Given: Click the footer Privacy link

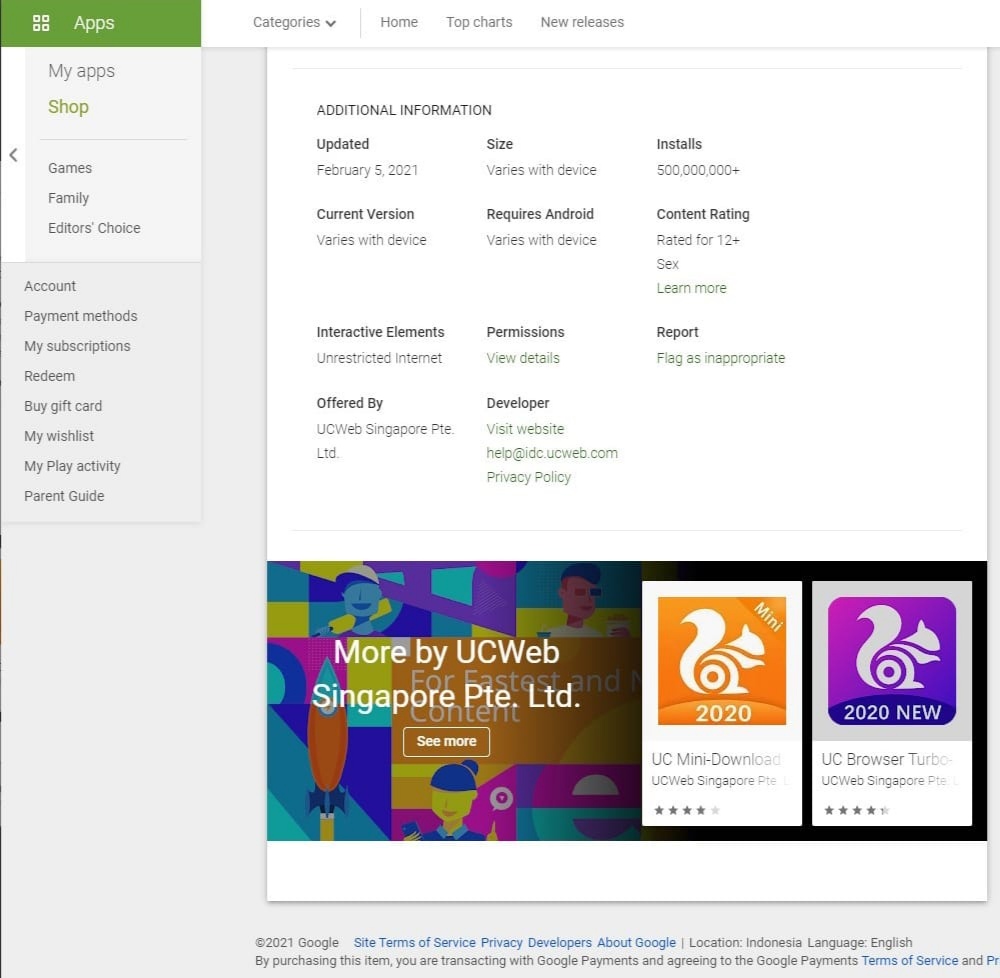Looking at the screenshot, I should tap(501, 942).
